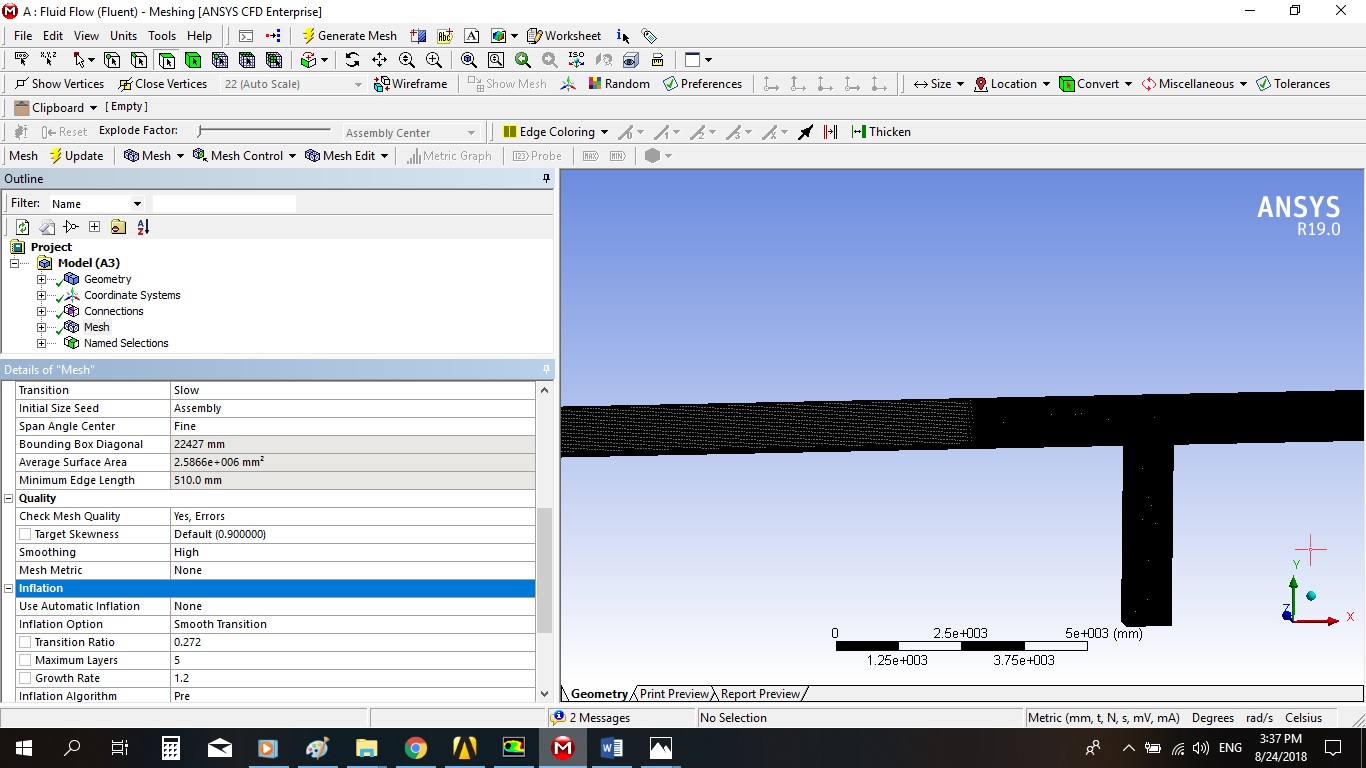Click the A-Z sort icon in Outline
The height and width of the screenshot is (768, 1366).
pyautogui.click(x=143, y=227)
